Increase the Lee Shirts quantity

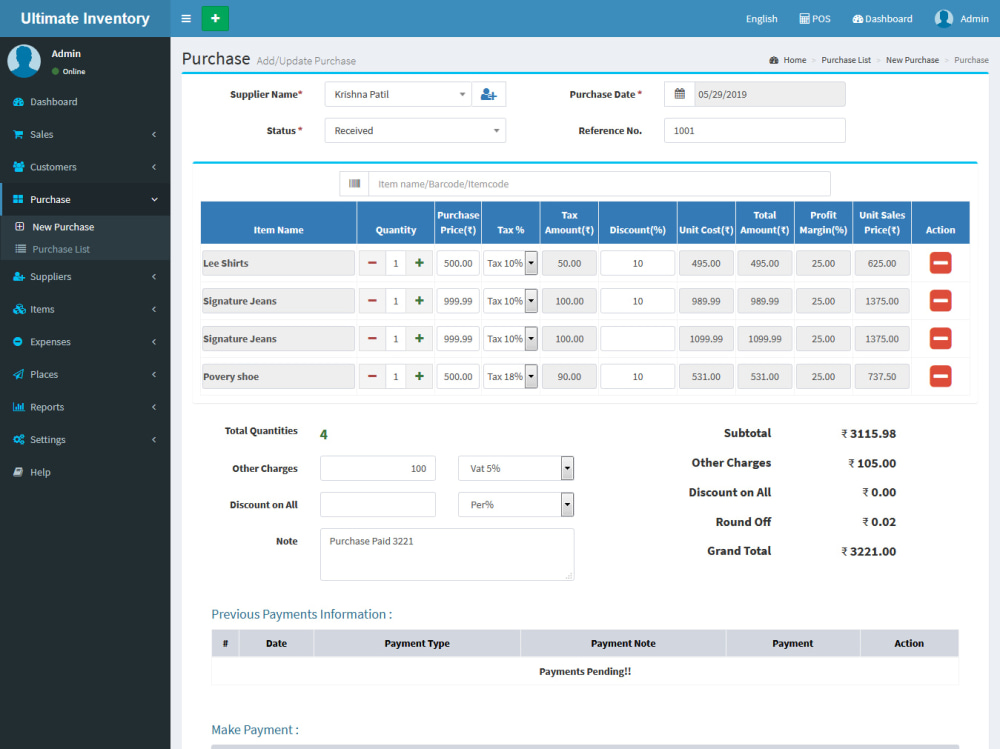pos(419,263)
